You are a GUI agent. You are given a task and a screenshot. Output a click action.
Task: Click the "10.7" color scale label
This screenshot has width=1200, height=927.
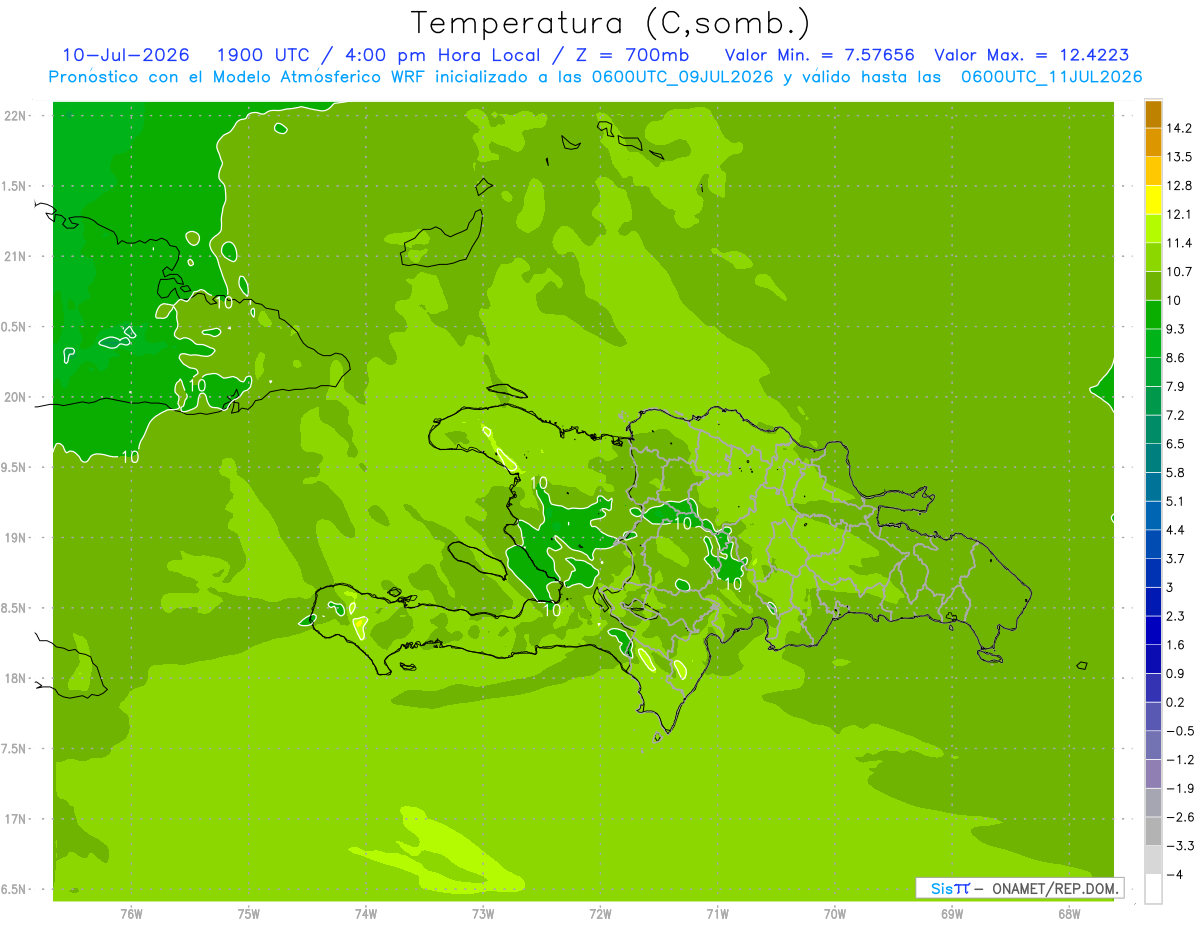coord(1179,272)
